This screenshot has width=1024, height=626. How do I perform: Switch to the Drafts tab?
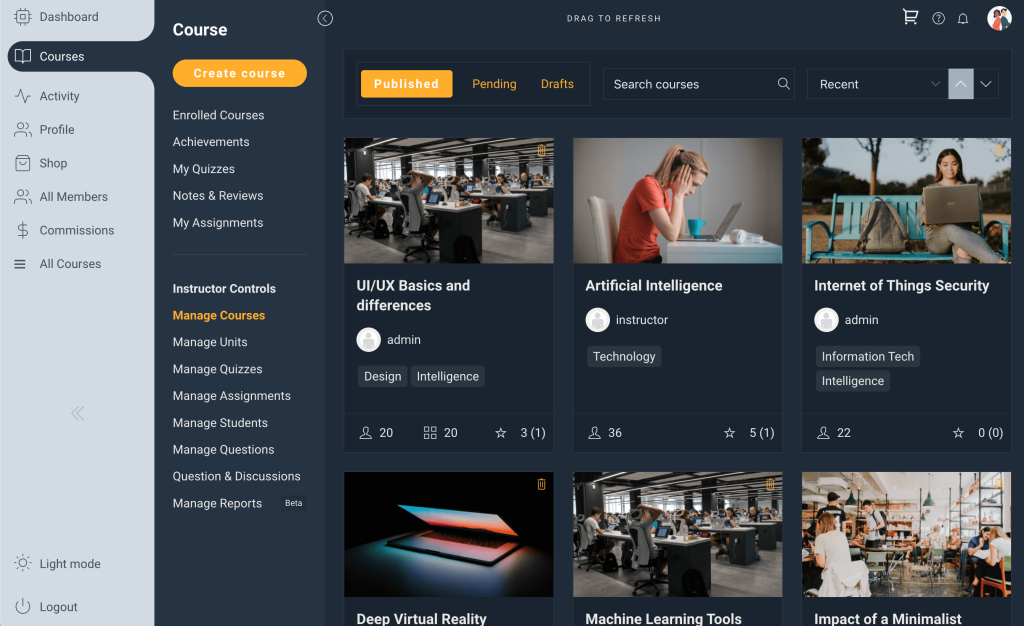557,84
